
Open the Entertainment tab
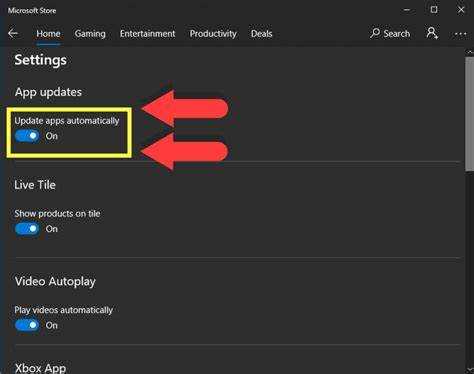click(x=147, y=34)
